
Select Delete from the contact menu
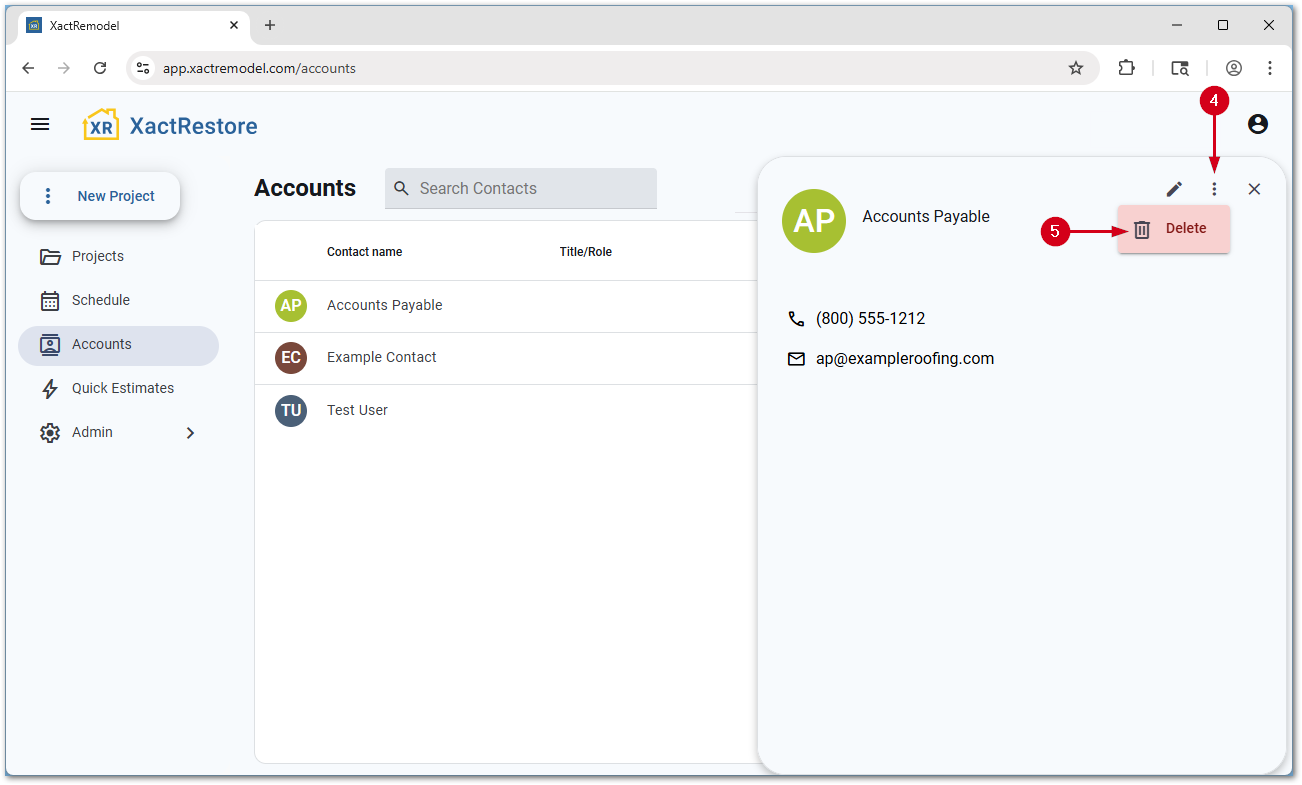(x=1173, y=229)
